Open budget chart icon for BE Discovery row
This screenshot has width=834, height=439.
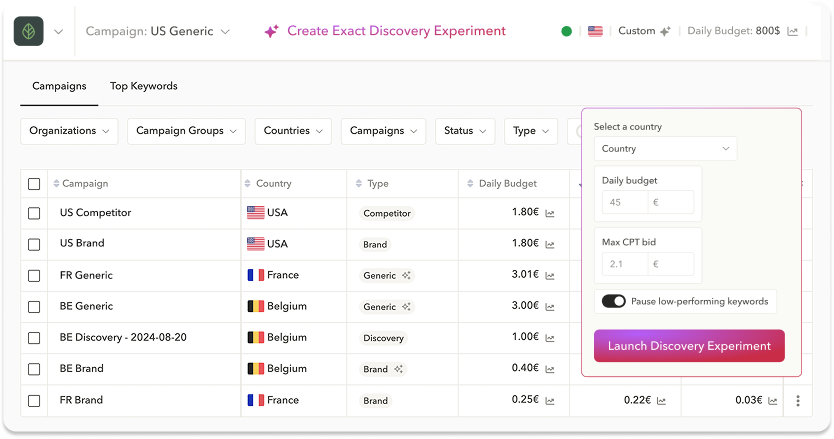coord(550,338)
